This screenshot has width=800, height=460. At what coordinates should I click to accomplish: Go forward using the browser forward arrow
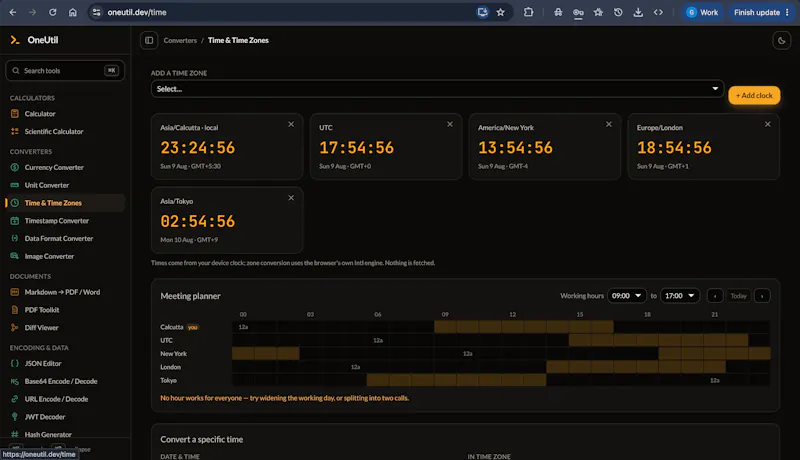[33, 12]
